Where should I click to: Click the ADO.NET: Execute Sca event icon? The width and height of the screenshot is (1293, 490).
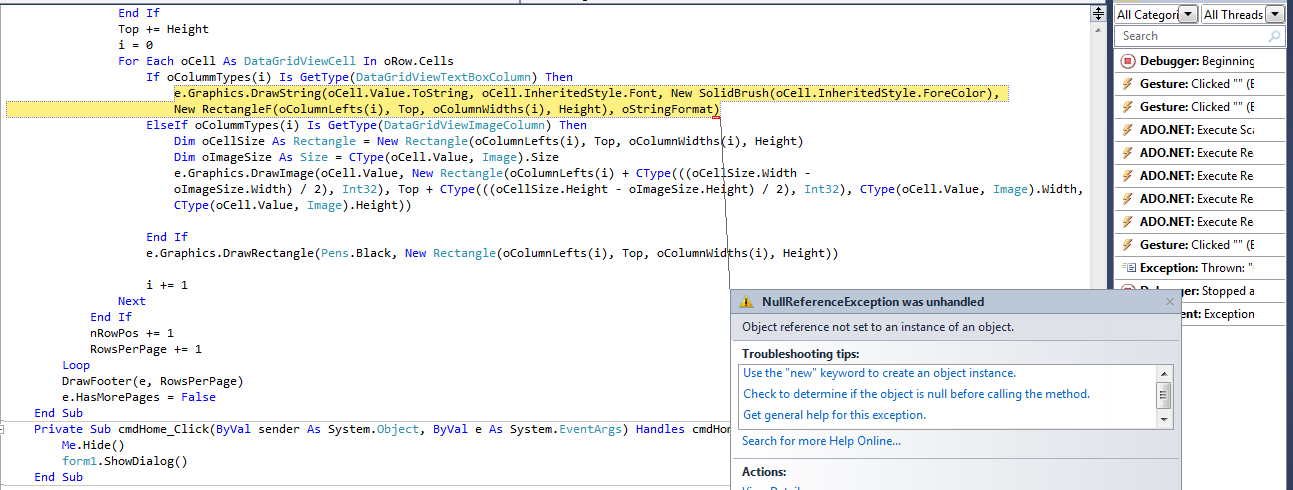(x=1127, y=130)
